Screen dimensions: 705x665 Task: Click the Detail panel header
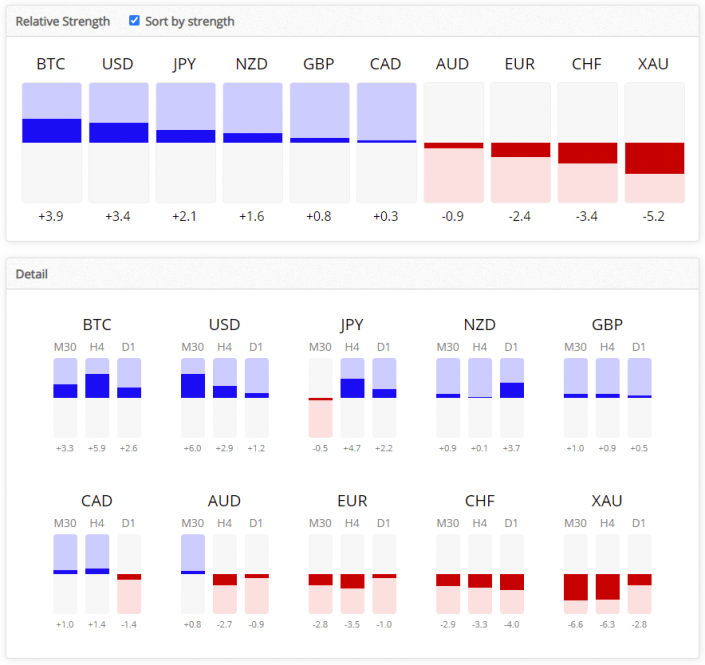[32, 274]
